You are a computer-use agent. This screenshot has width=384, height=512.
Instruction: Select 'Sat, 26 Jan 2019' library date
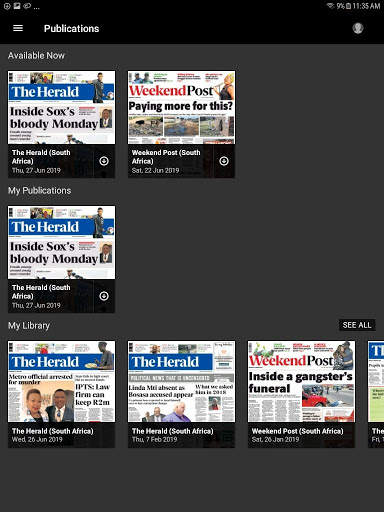click(275, 439)
